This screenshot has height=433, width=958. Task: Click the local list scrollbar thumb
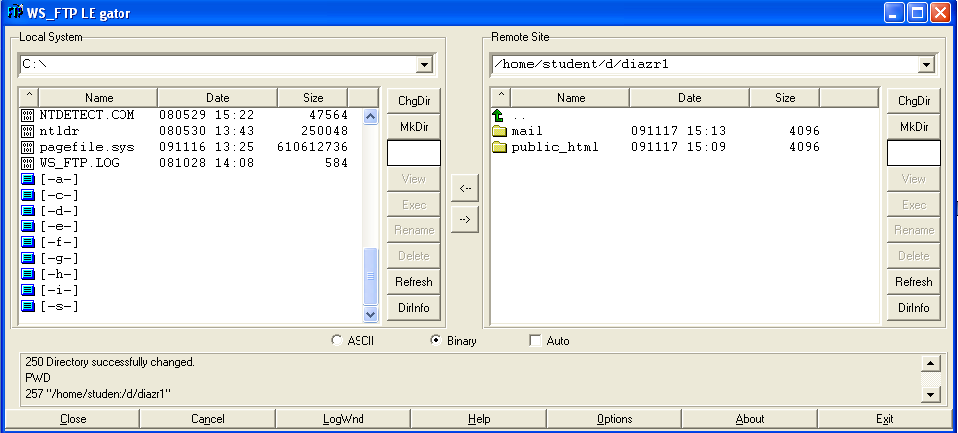pos(371,275)
